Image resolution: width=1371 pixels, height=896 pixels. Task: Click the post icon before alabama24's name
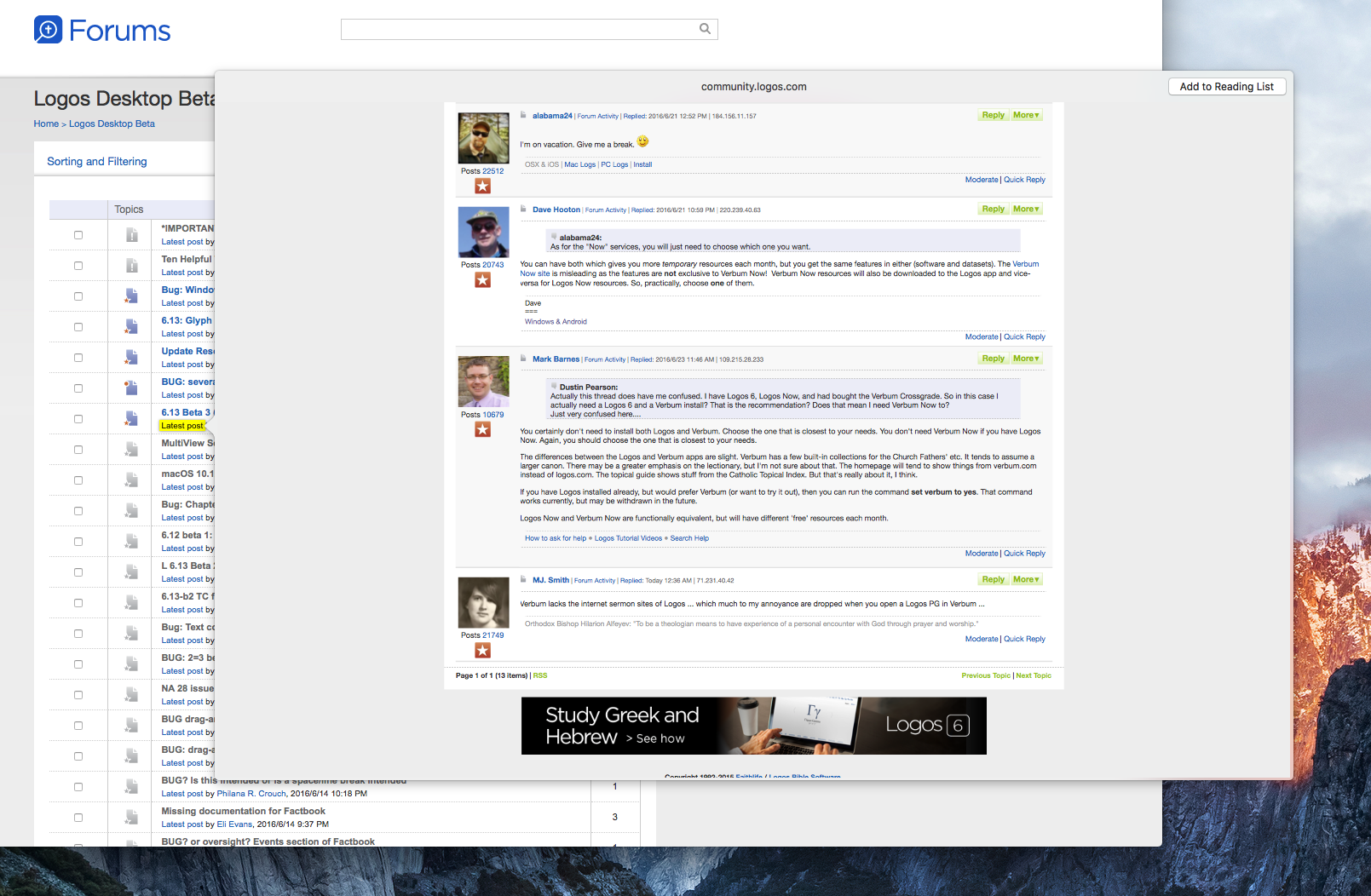[524, 115]
